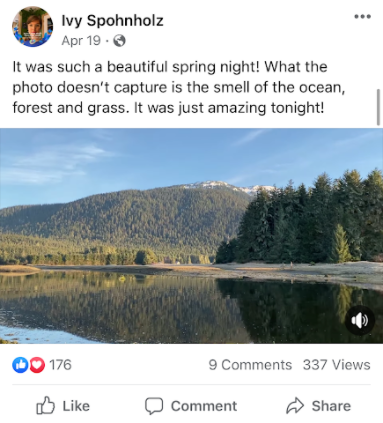
Task: Click Ivy Spohnholz's profile picture
Action: tap(32, 27)
